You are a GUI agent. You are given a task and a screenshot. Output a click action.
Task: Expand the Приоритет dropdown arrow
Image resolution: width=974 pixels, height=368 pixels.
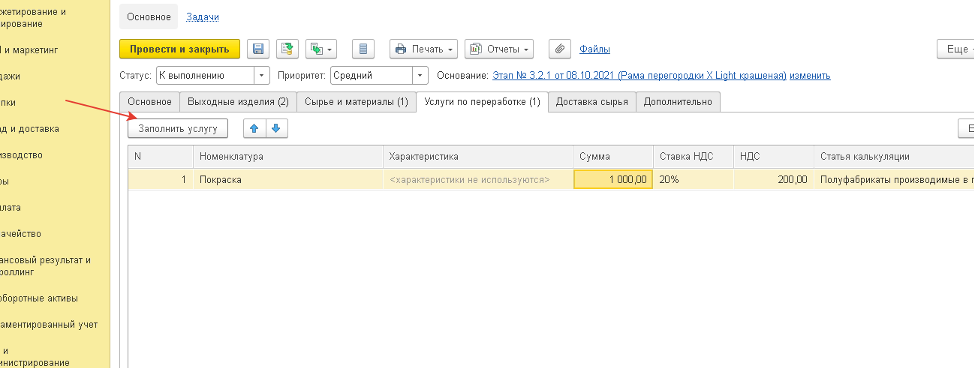(x=421, y=76)
